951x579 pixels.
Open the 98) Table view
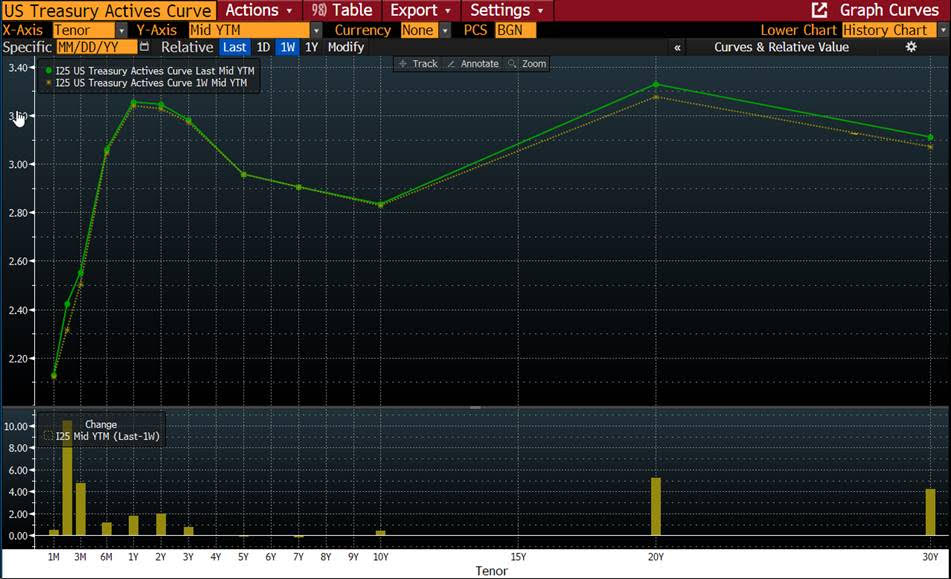point(342,10)
